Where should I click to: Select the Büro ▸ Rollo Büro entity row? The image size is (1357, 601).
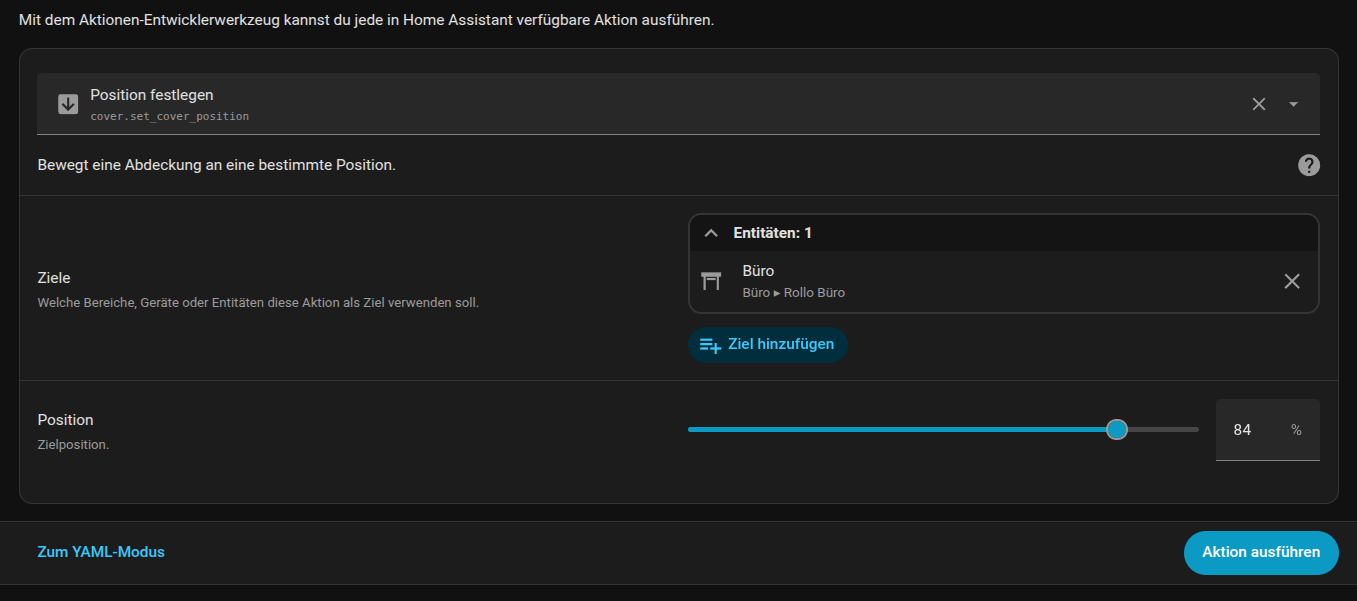900,281
